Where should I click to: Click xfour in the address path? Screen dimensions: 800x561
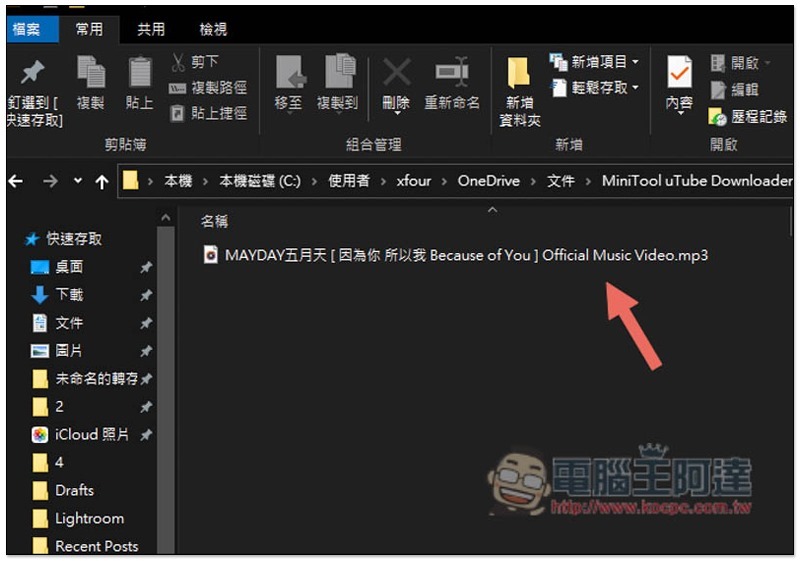414,181
